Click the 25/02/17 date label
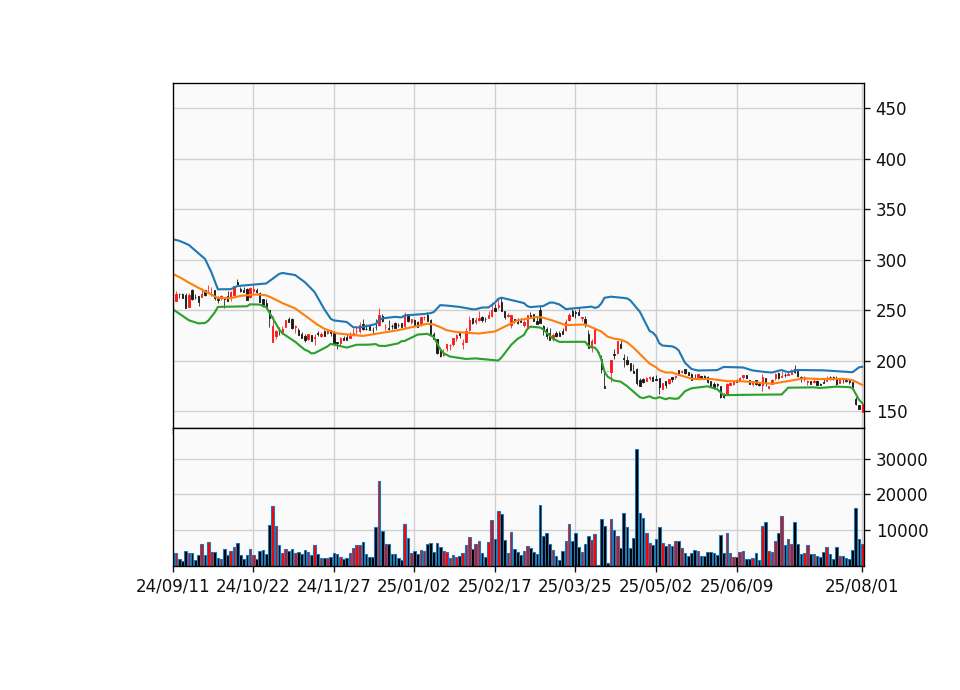 495,586
